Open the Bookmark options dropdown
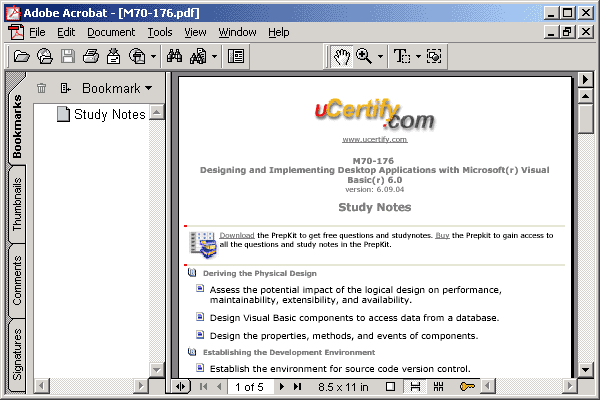 point(117,88)
